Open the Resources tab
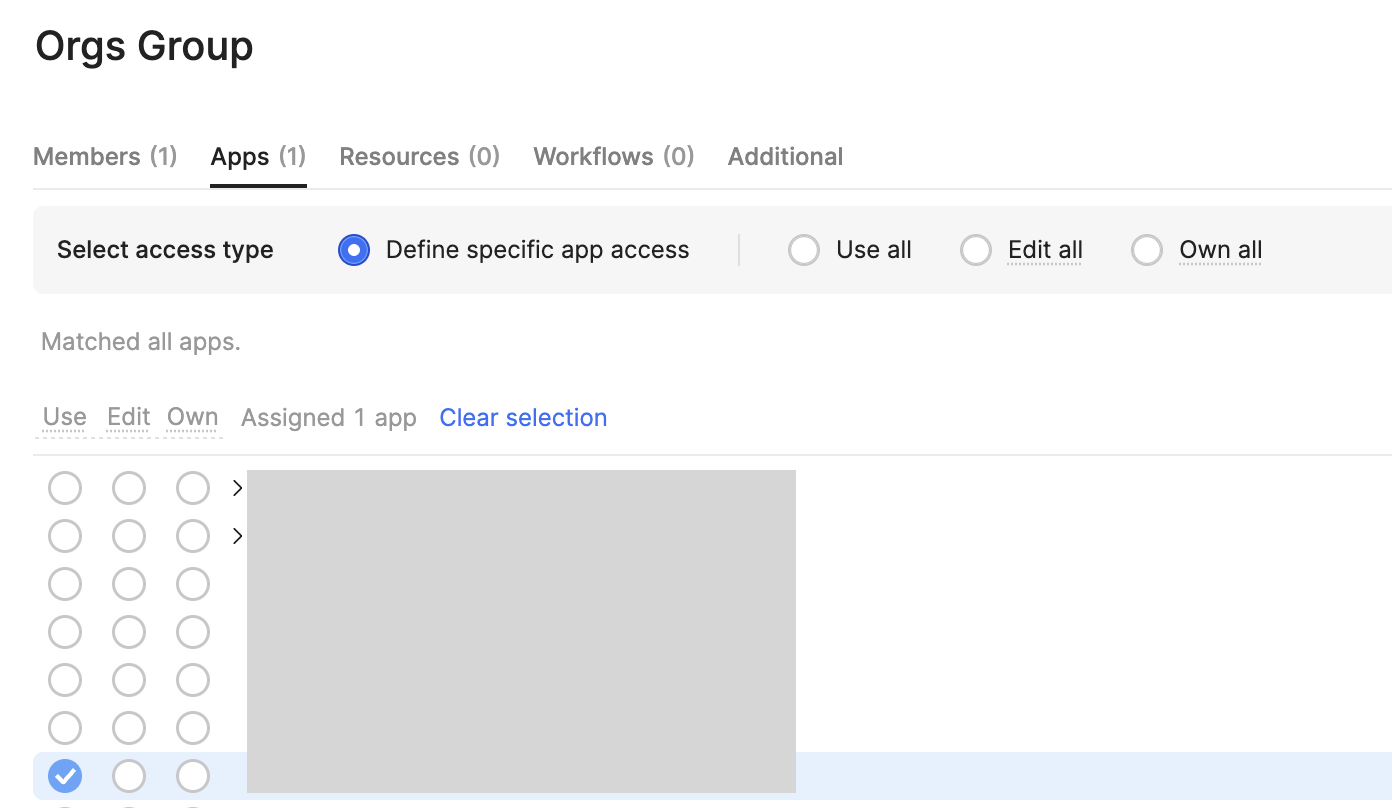Screen dimensions: 1392x808 [x=419, y=157]
